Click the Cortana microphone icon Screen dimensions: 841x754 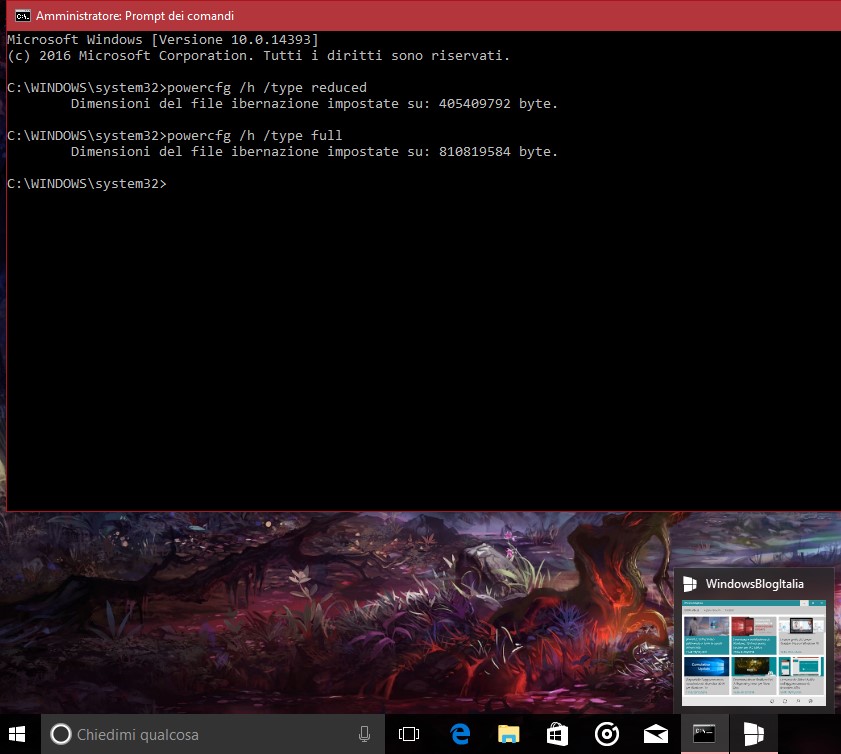point(364,734)
